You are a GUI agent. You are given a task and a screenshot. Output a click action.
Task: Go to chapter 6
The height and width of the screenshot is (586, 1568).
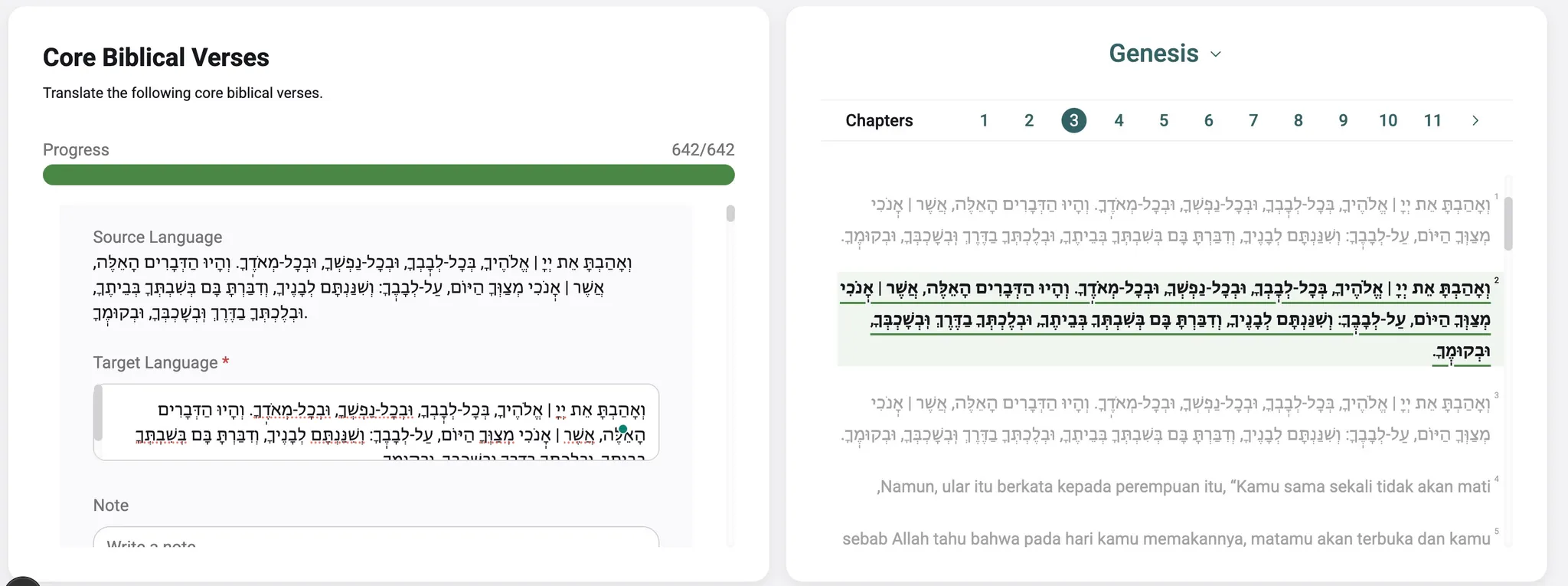(1208, 120)
